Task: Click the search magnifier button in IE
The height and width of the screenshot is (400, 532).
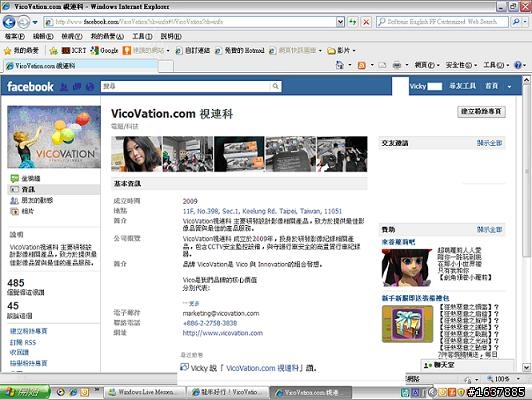Action: pyautogui.click(x=516, y=22)
